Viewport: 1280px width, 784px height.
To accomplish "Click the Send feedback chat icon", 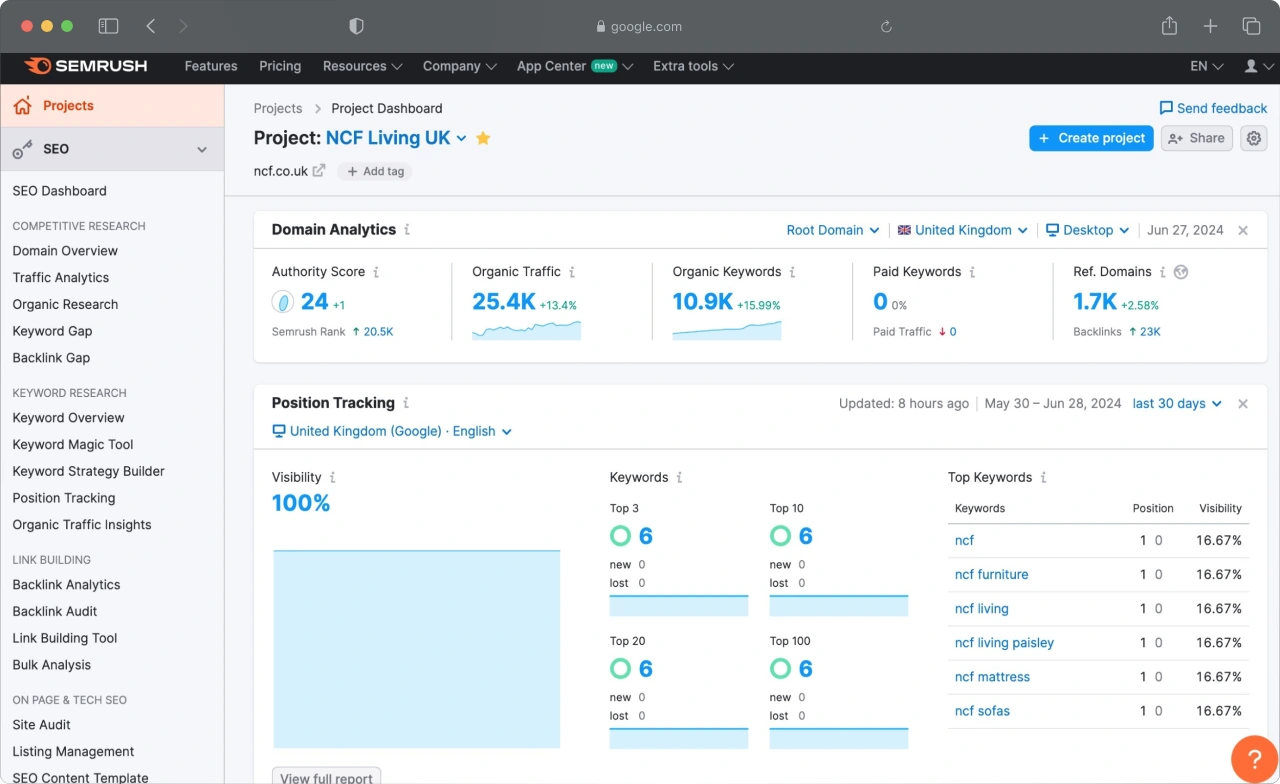I will click(1166, 108).
